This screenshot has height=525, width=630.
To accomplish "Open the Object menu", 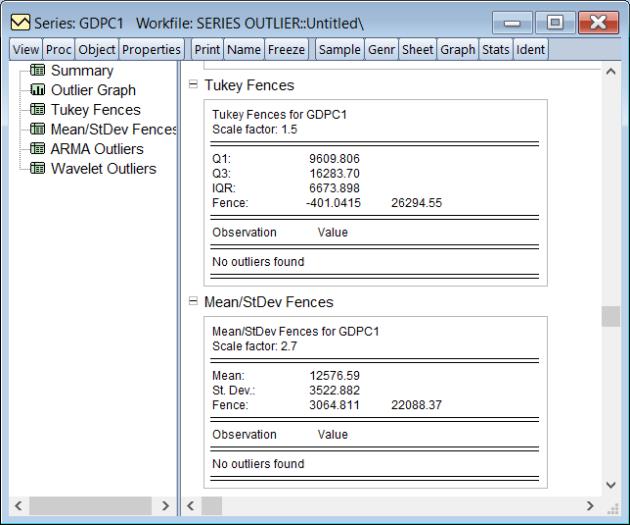I will pos(97,49).
